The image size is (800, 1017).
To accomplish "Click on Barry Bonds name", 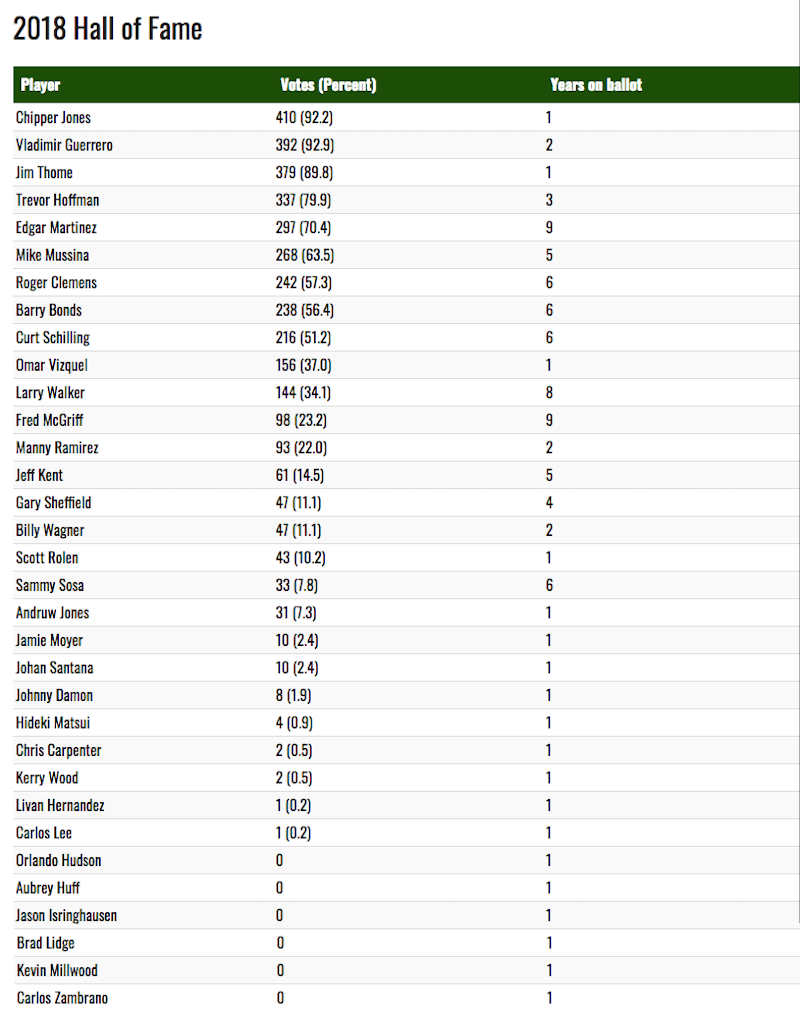I will coord(49,310).
